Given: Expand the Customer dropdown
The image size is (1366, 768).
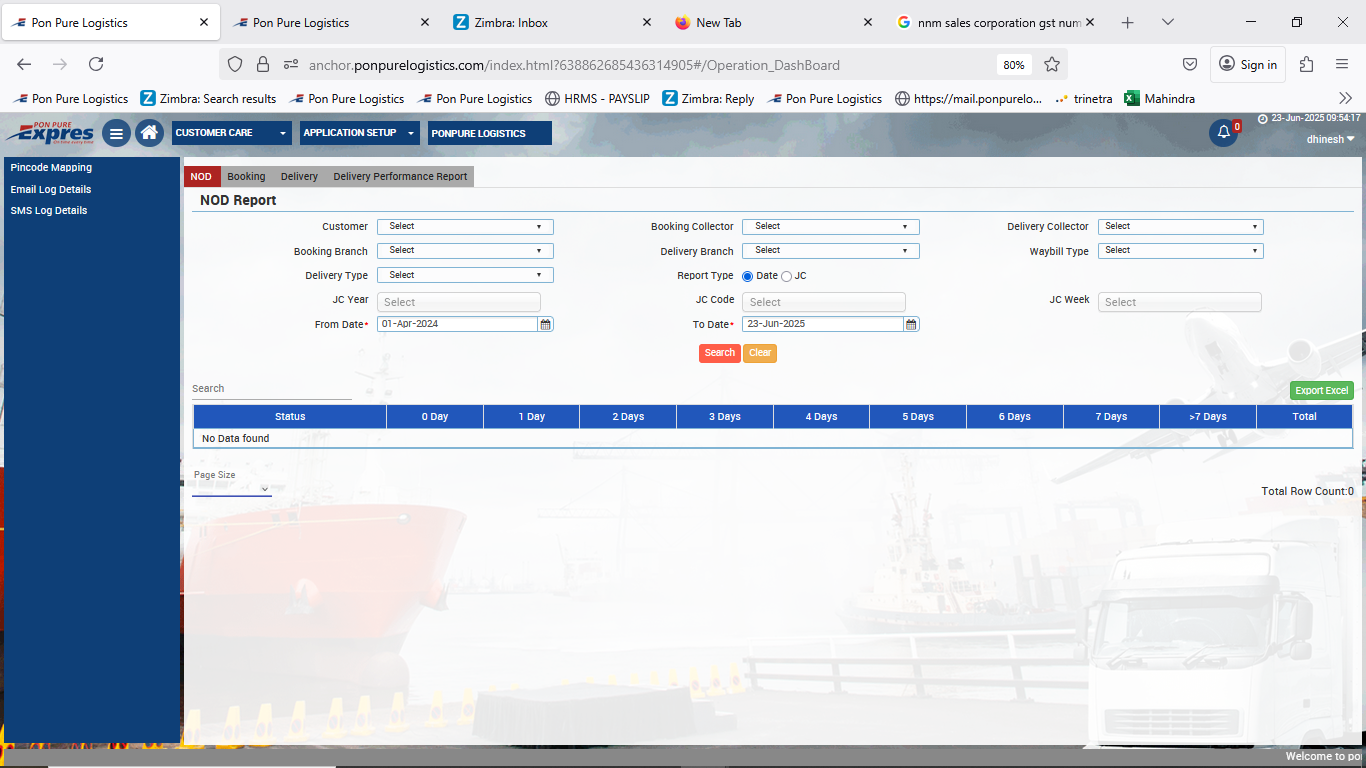Looking at the screenshot, I should coord(465,227).
